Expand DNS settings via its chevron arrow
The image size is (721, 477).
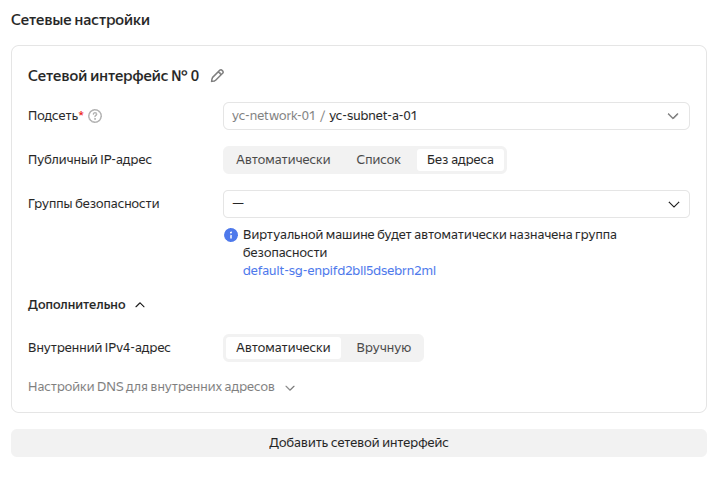pos(290,386)
